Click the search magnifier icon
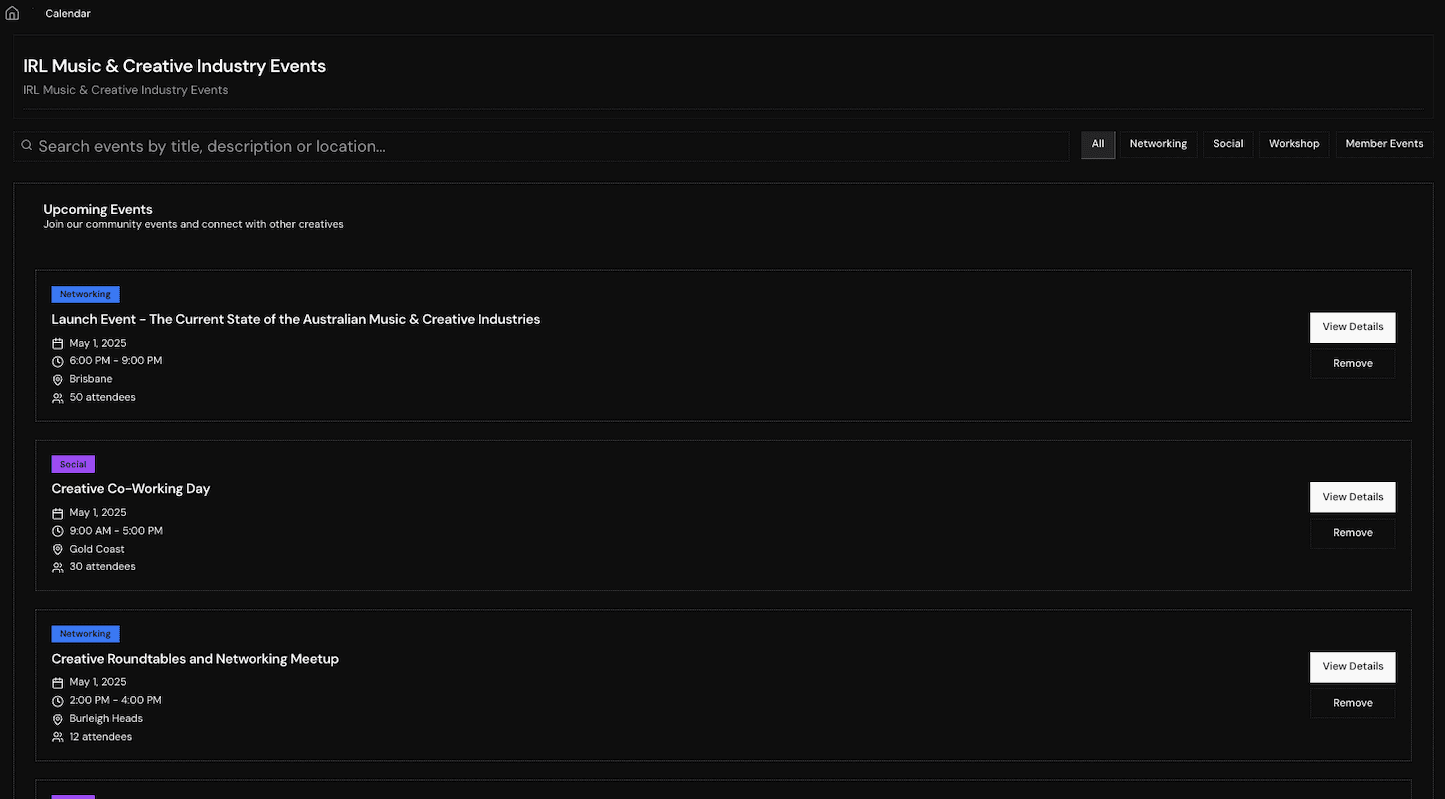Image resolution: width=1445 pixels, height=799 pixels. 27,145
